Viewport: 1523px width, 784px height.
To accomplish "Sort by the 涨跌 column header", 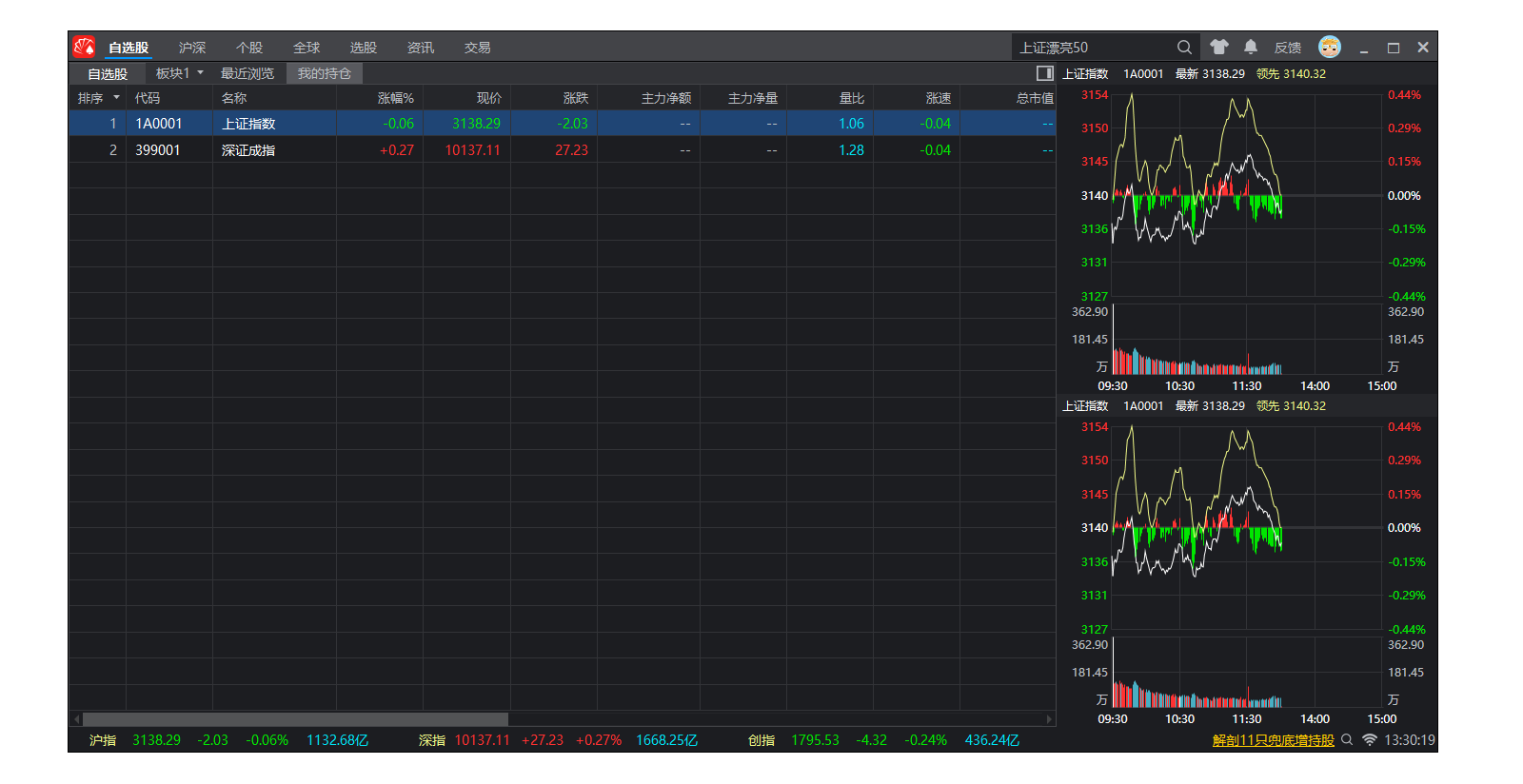I will [575, 98].
